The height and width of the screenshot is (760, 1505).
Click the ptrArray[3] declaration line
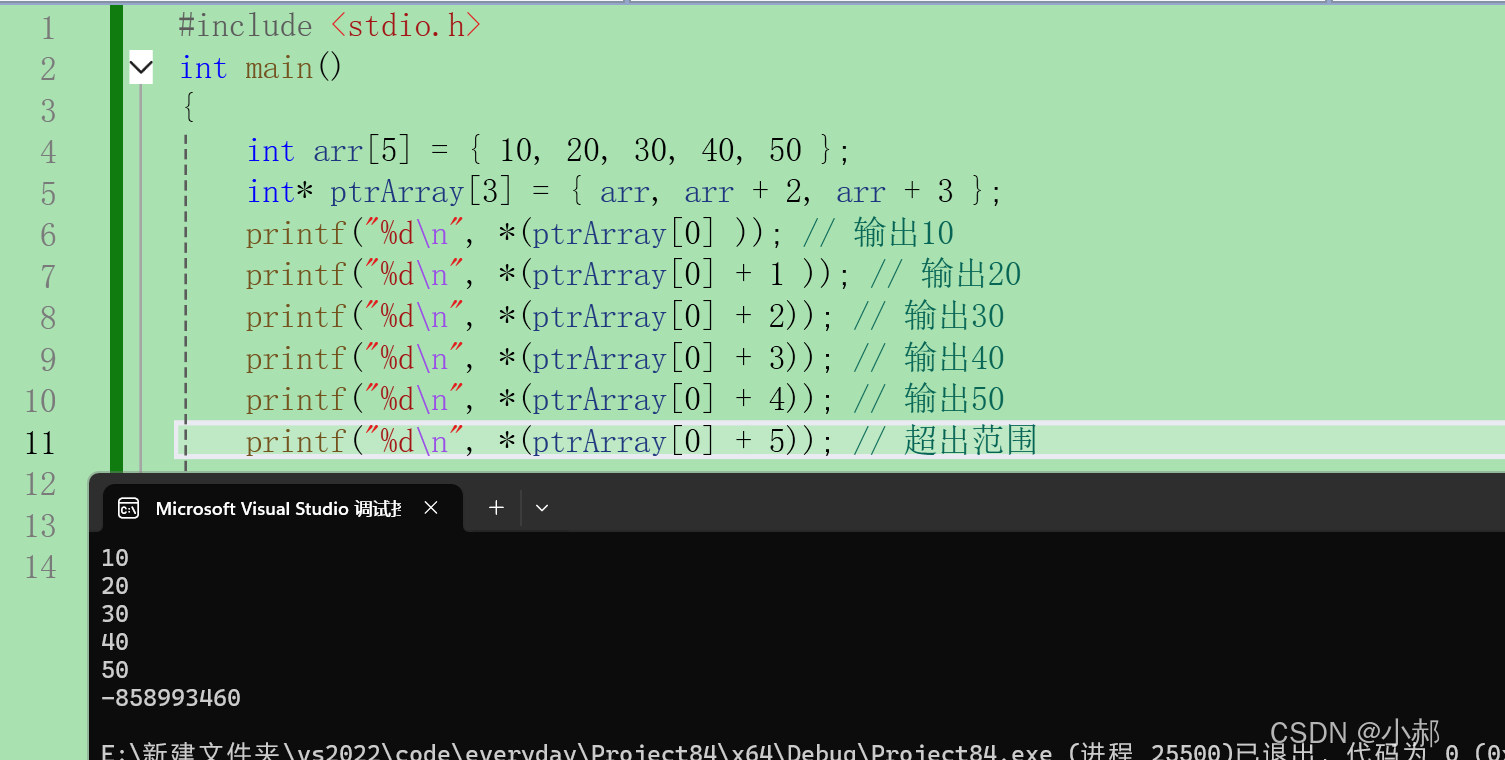624,192
